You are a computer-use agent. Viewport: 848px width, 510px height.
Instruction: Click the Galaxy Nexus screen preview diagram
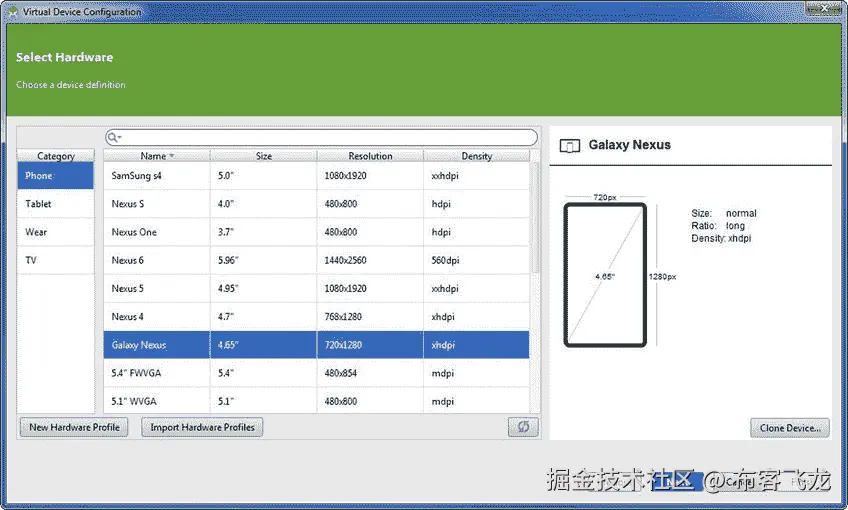coord(605,275)
